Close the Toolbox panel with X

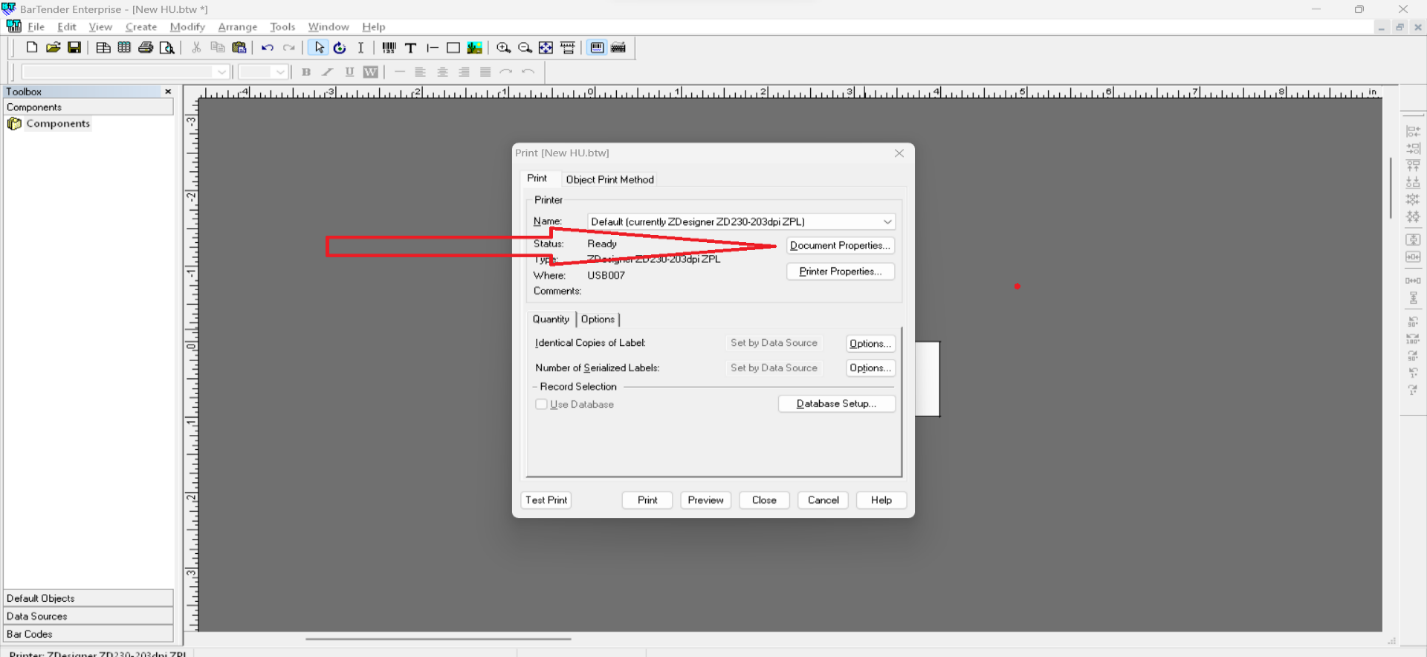point(168,91)
